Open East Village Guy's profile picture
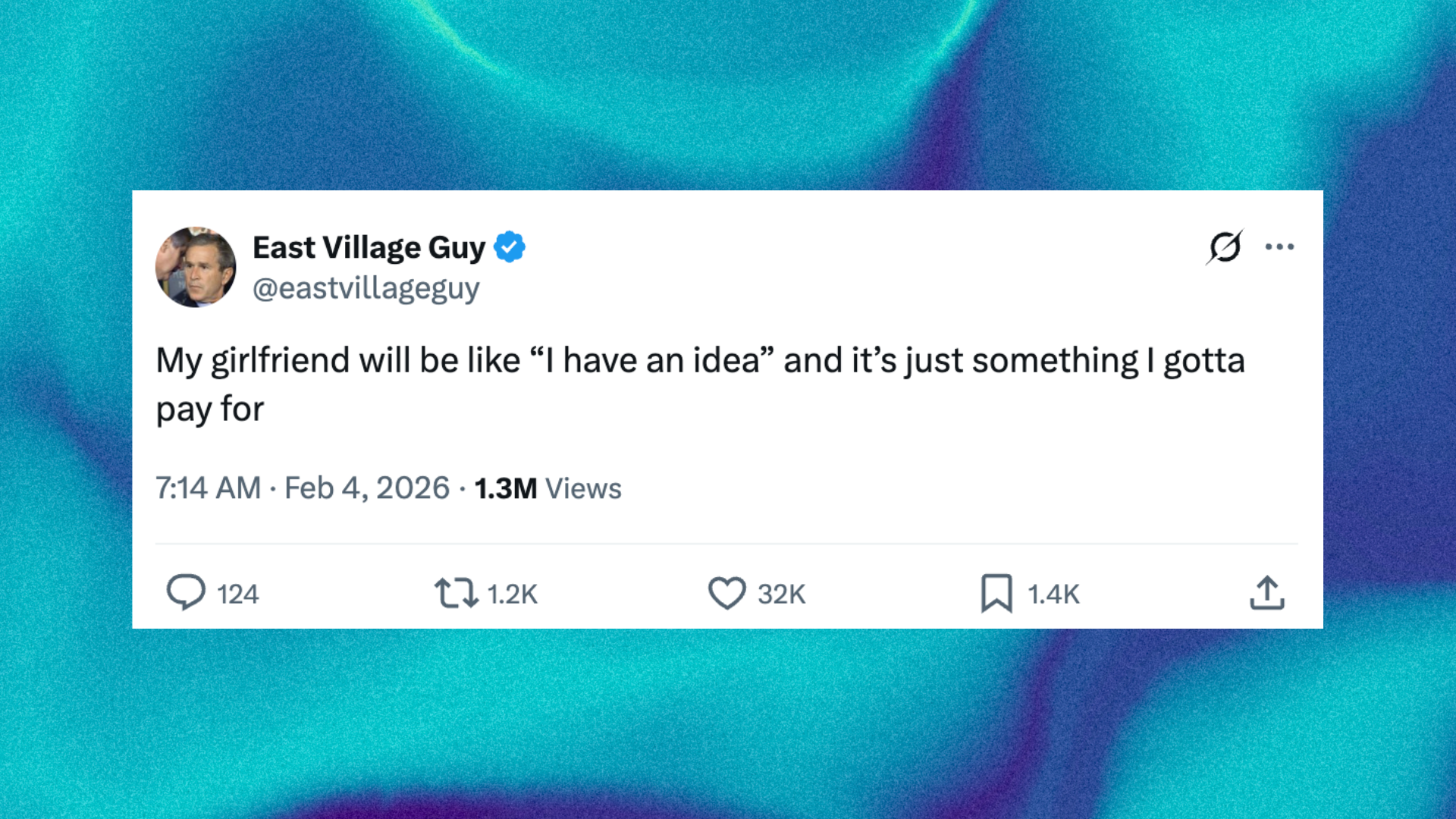Screen dimensions: 1456x819 pyautogui.click(x=196, y=267)
